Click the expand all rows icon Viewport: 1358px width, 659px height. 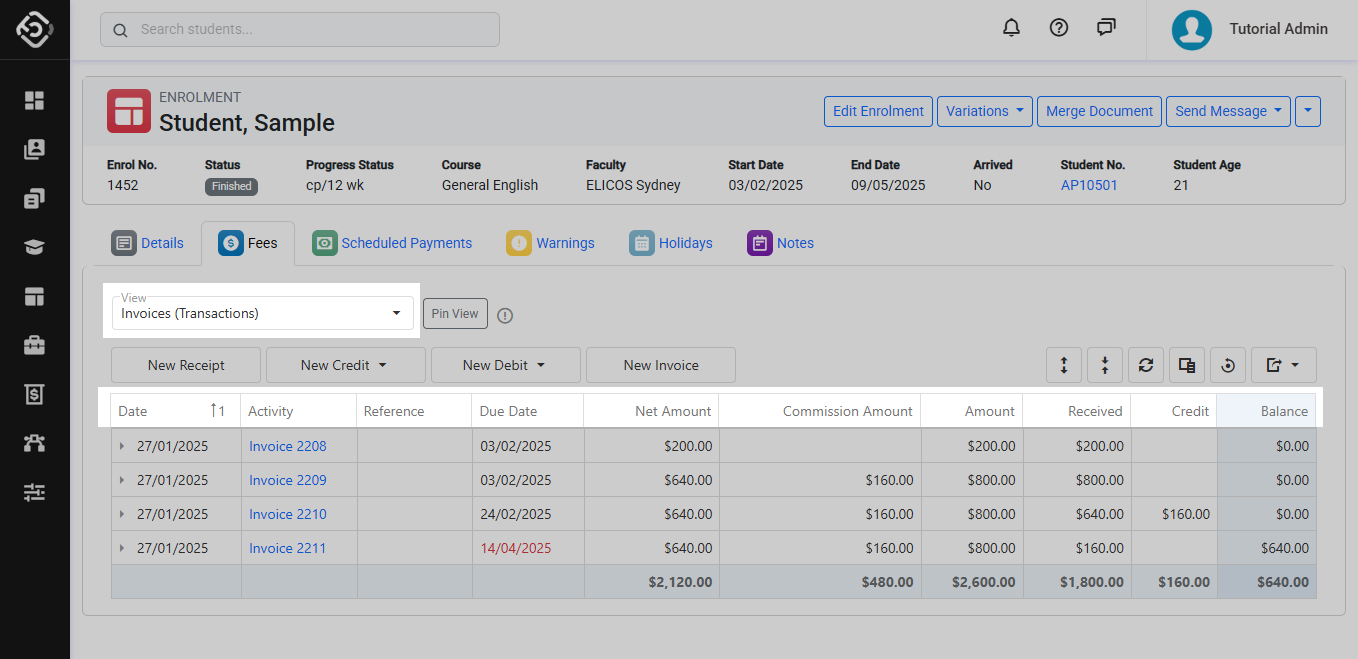1064,365
